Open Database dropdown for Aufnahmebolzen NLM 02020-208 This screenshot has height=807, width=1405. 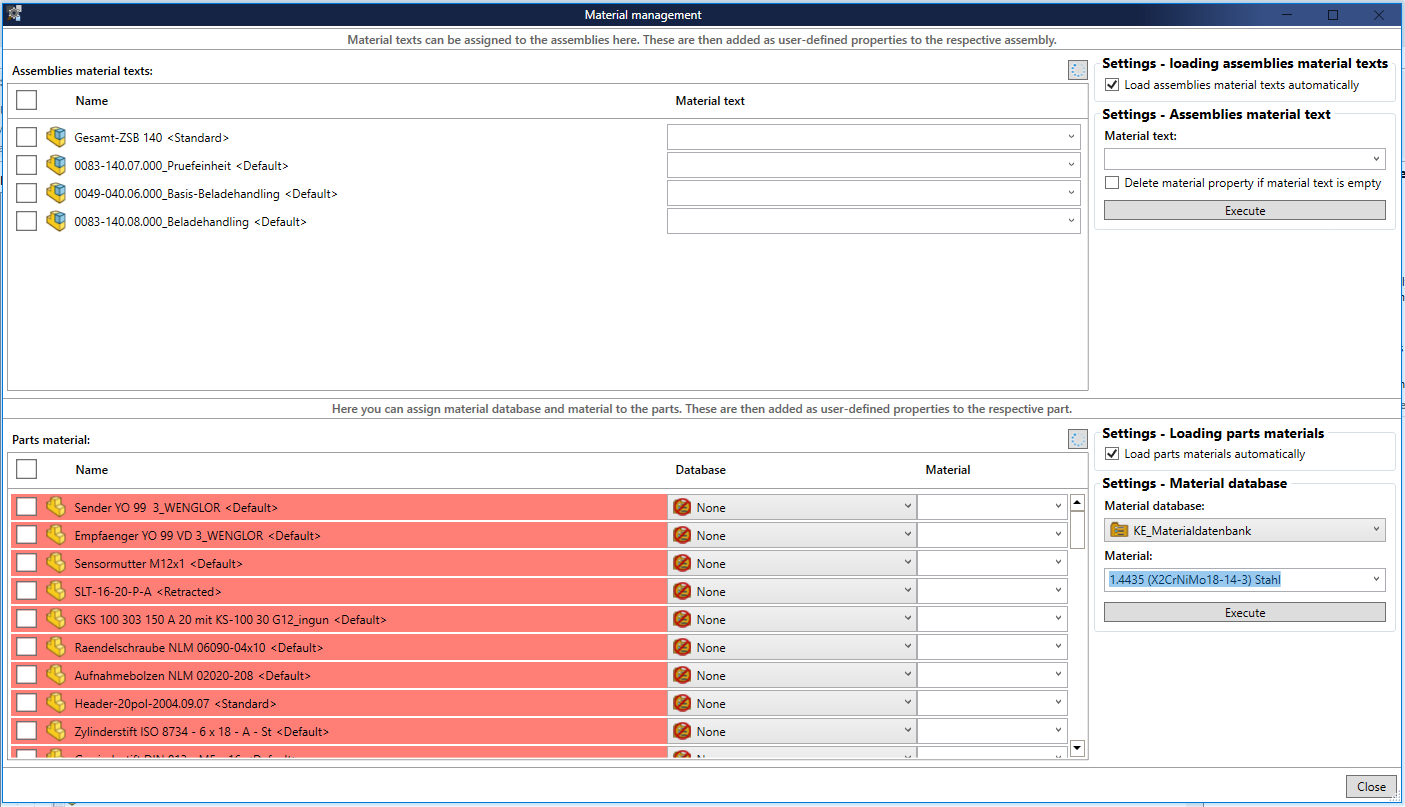click(x=907, y=675)
